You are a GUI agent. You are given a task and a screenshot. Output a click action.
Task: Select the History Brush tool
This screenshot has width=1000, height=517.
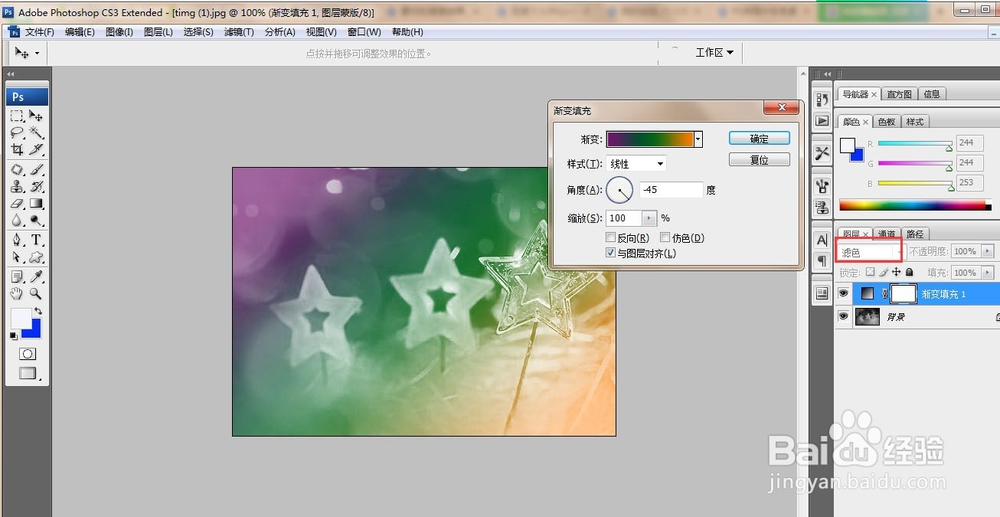click(x=36, y=186)
